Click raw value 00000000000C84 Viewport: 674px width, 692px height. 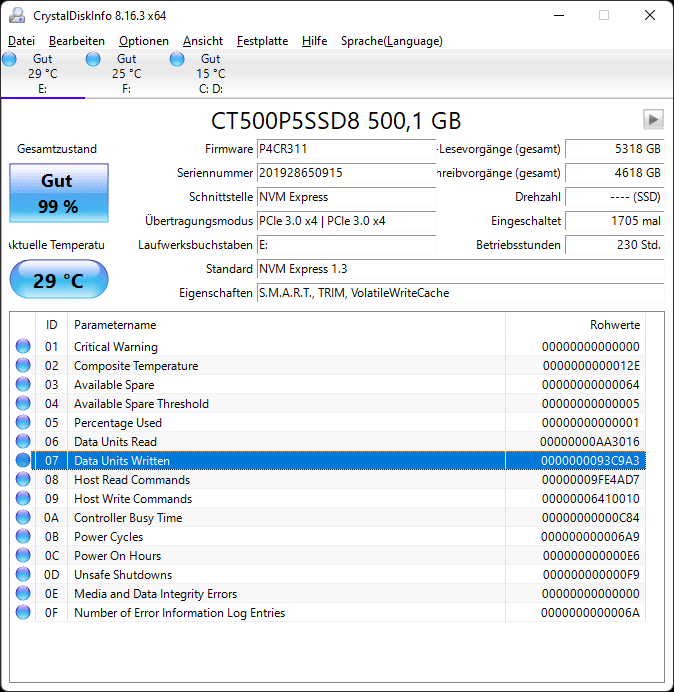click(x=591, y=518)
